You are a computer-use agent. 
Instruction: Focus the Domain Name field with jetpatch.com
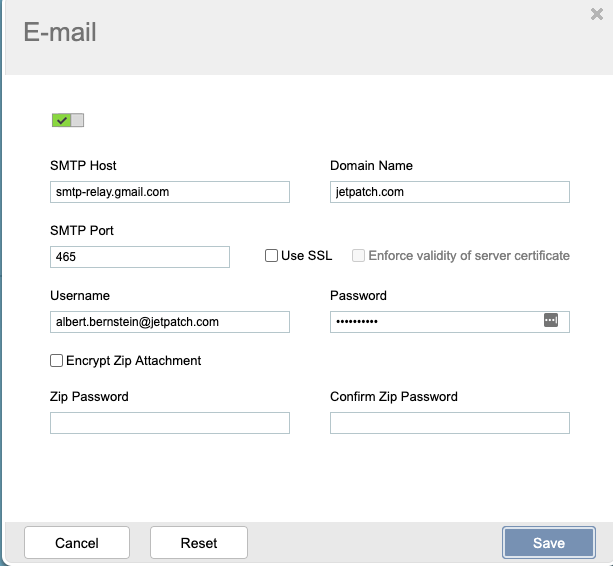[x=450, y=192]
